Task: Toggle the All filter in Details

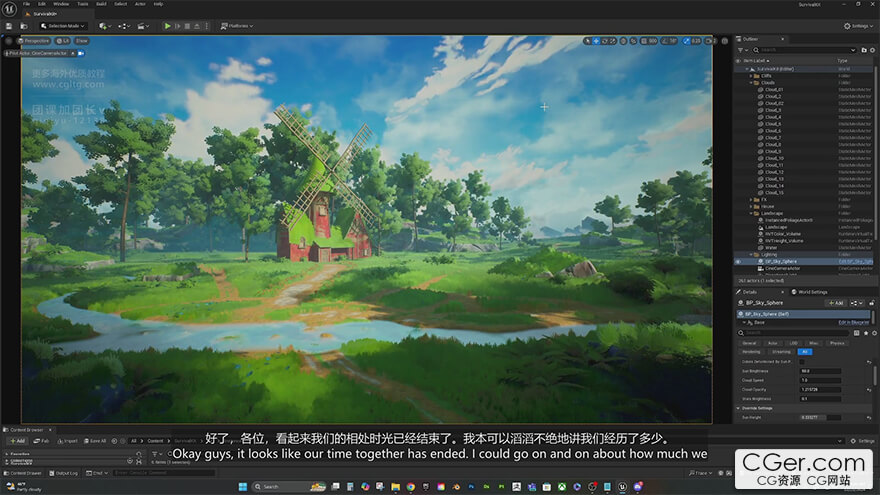Action: (805, 352)
